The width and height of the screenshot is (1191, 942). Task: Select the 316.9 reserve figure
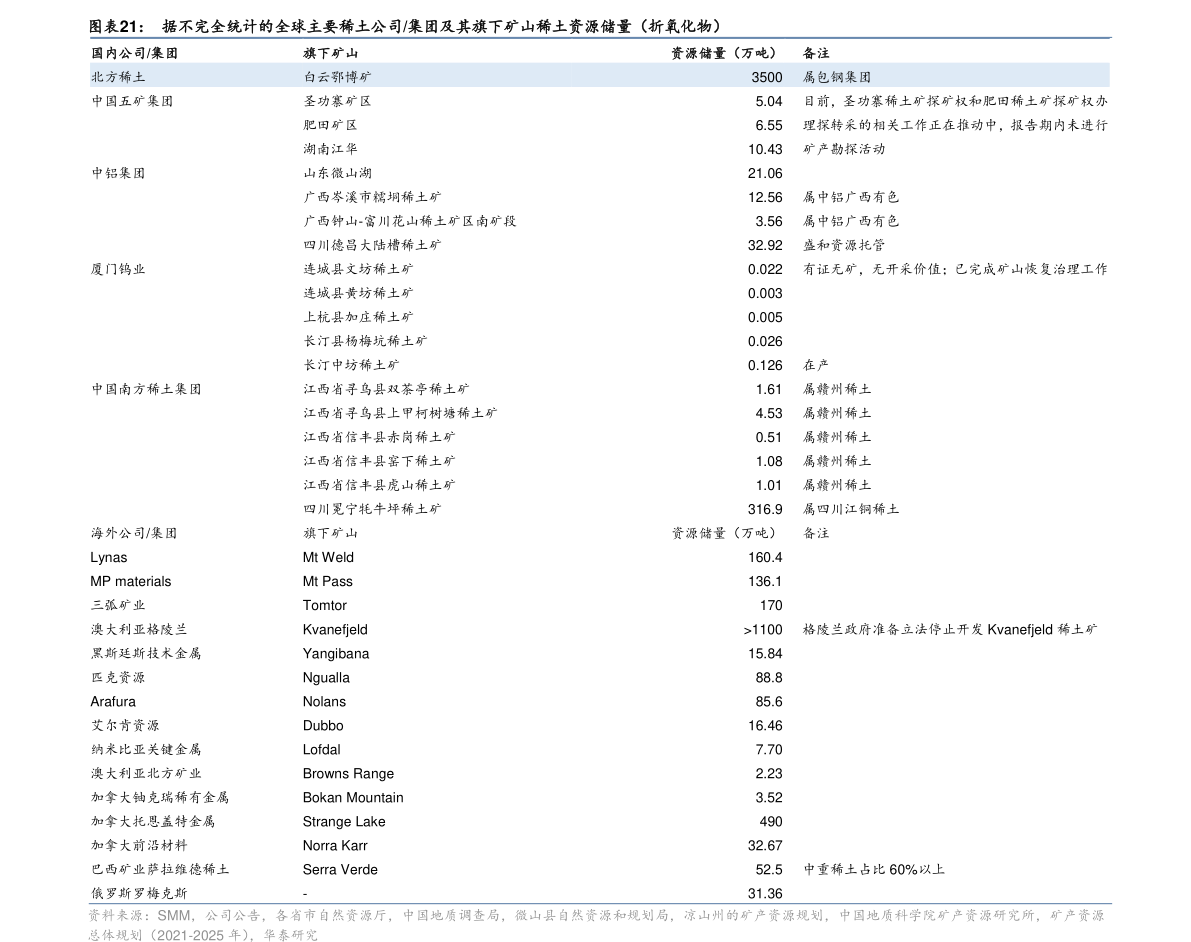click(765, 510)
